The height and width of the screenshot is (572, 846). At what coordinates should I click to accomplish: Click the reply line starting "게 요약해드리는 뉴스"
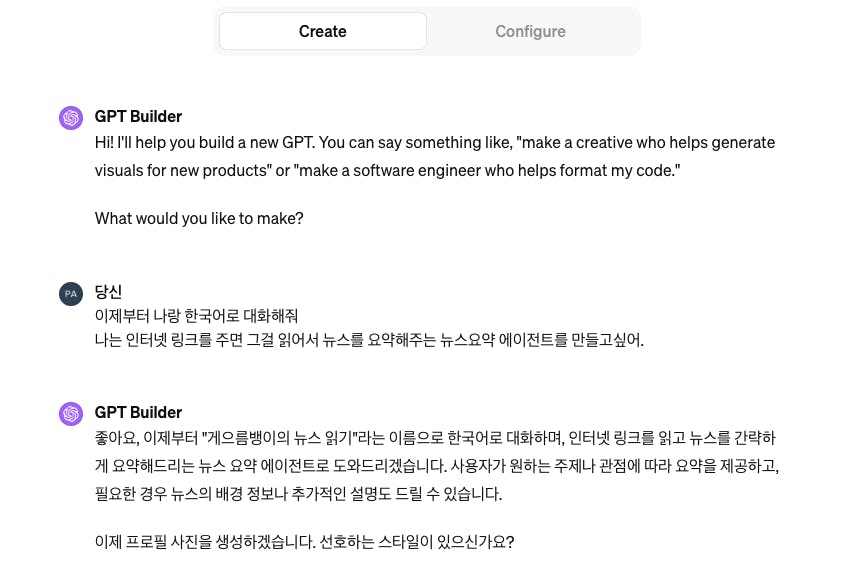coord(300,465)
